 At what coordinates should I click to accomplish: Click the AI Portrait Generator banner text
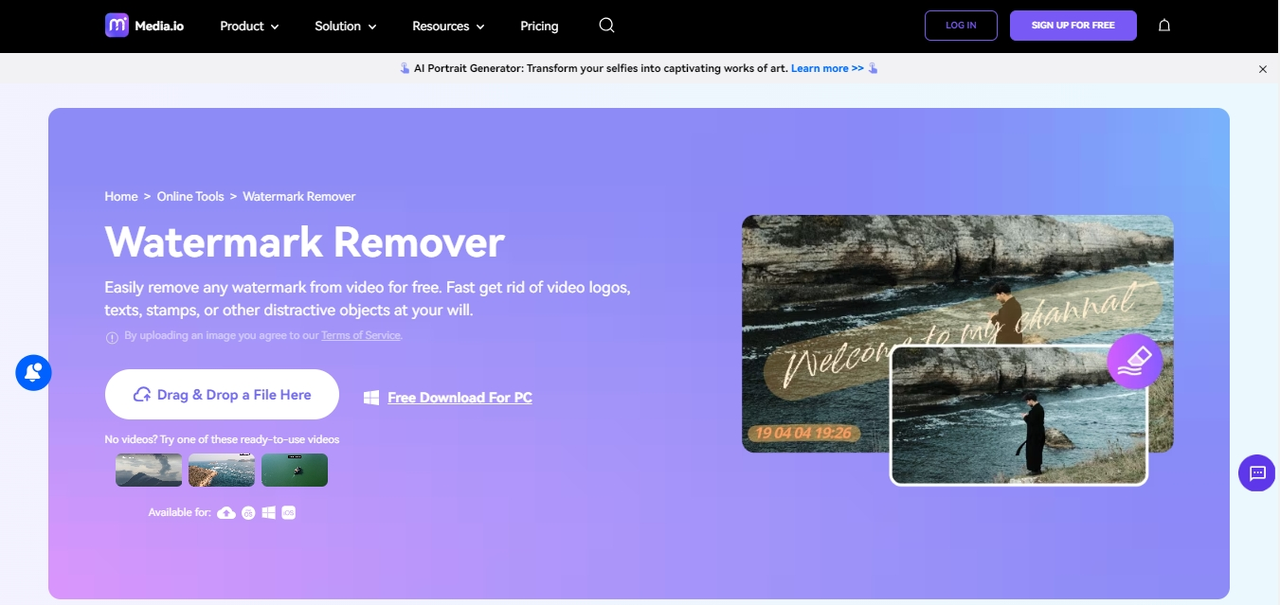pos(601,69)
